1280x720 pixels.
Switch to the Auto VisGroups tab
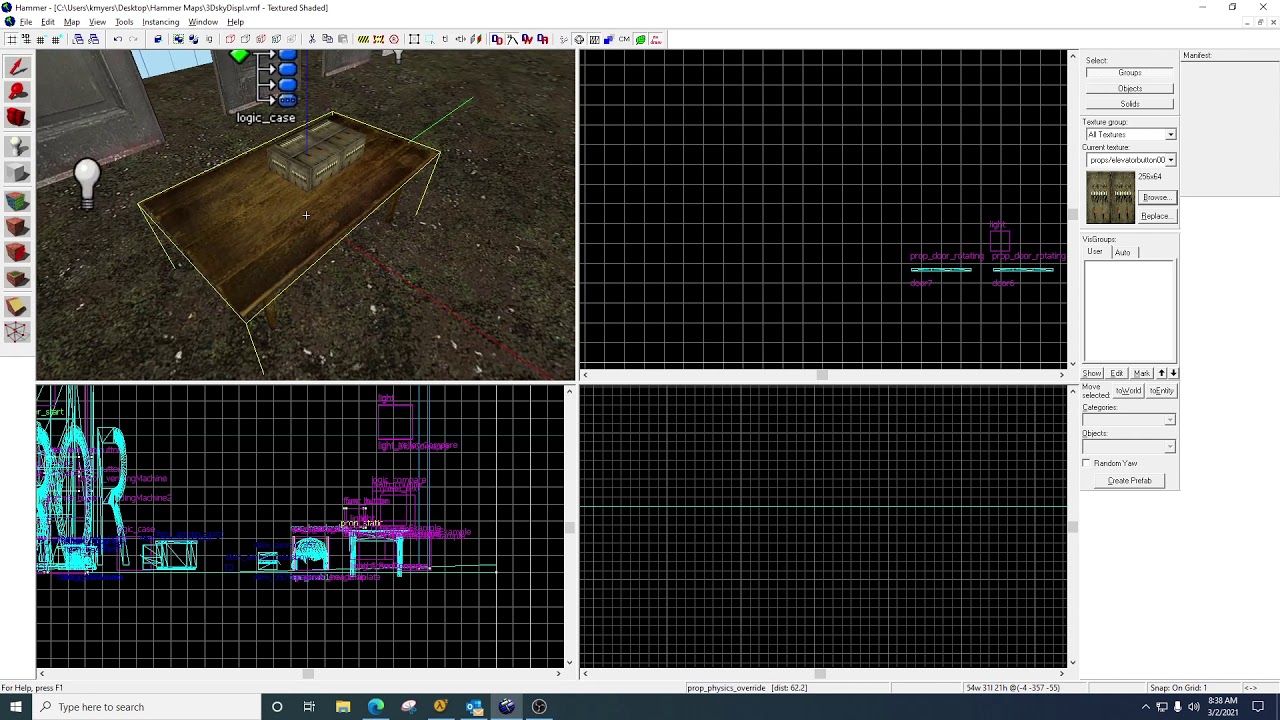(x=1122, y=253)
